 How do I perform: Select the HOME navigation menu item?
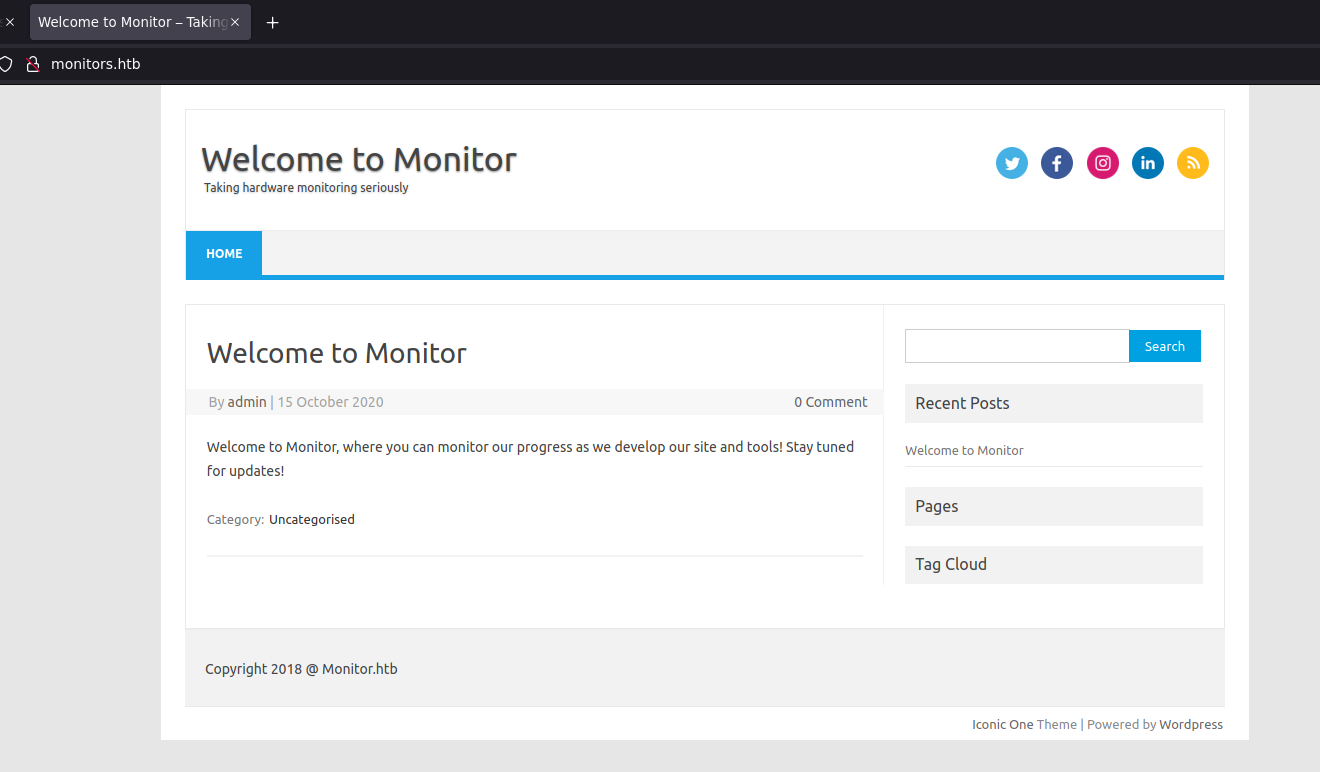tap(224, 254)
